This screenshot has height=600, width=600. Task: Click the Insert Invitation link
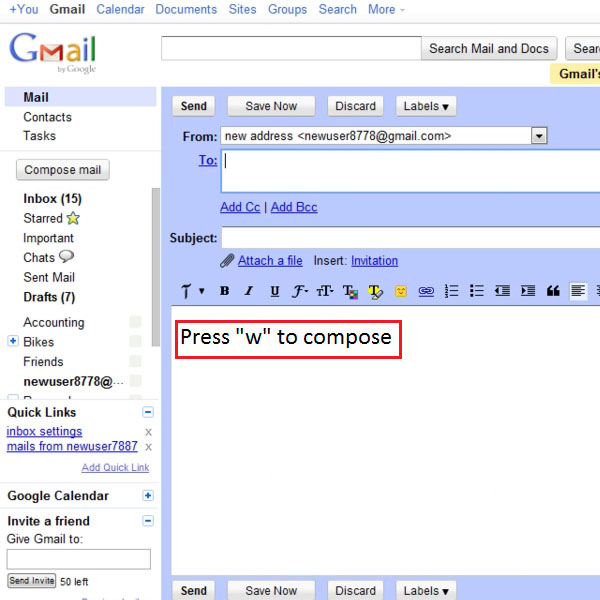[x=374, y=261]
